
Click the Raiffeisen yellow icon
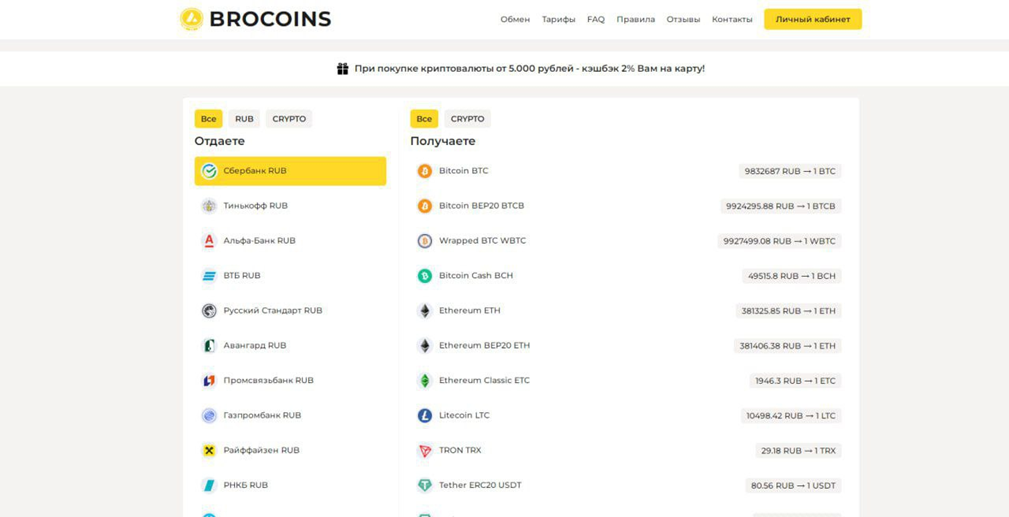[x=209, y=451]
